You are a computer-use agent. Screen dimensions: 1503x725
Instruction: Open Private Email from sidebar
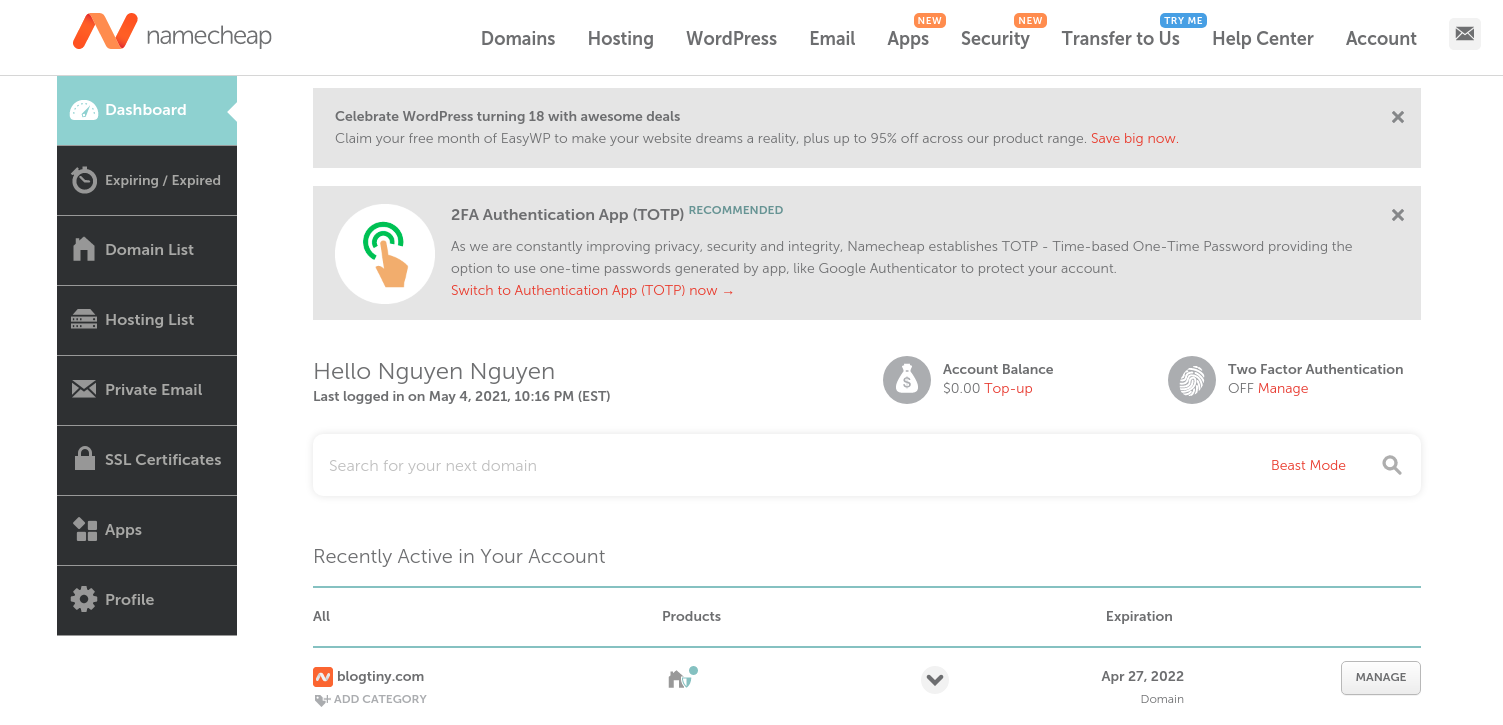click(147, 390)
